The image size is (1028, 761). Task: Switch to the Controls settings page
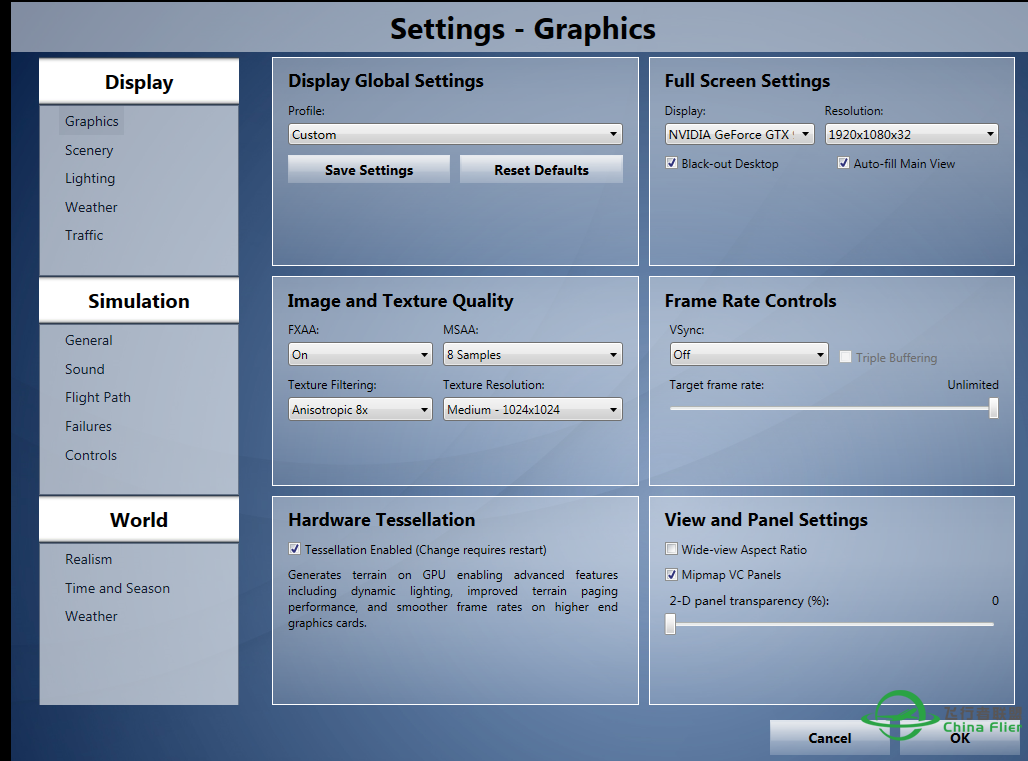(91, 455)
